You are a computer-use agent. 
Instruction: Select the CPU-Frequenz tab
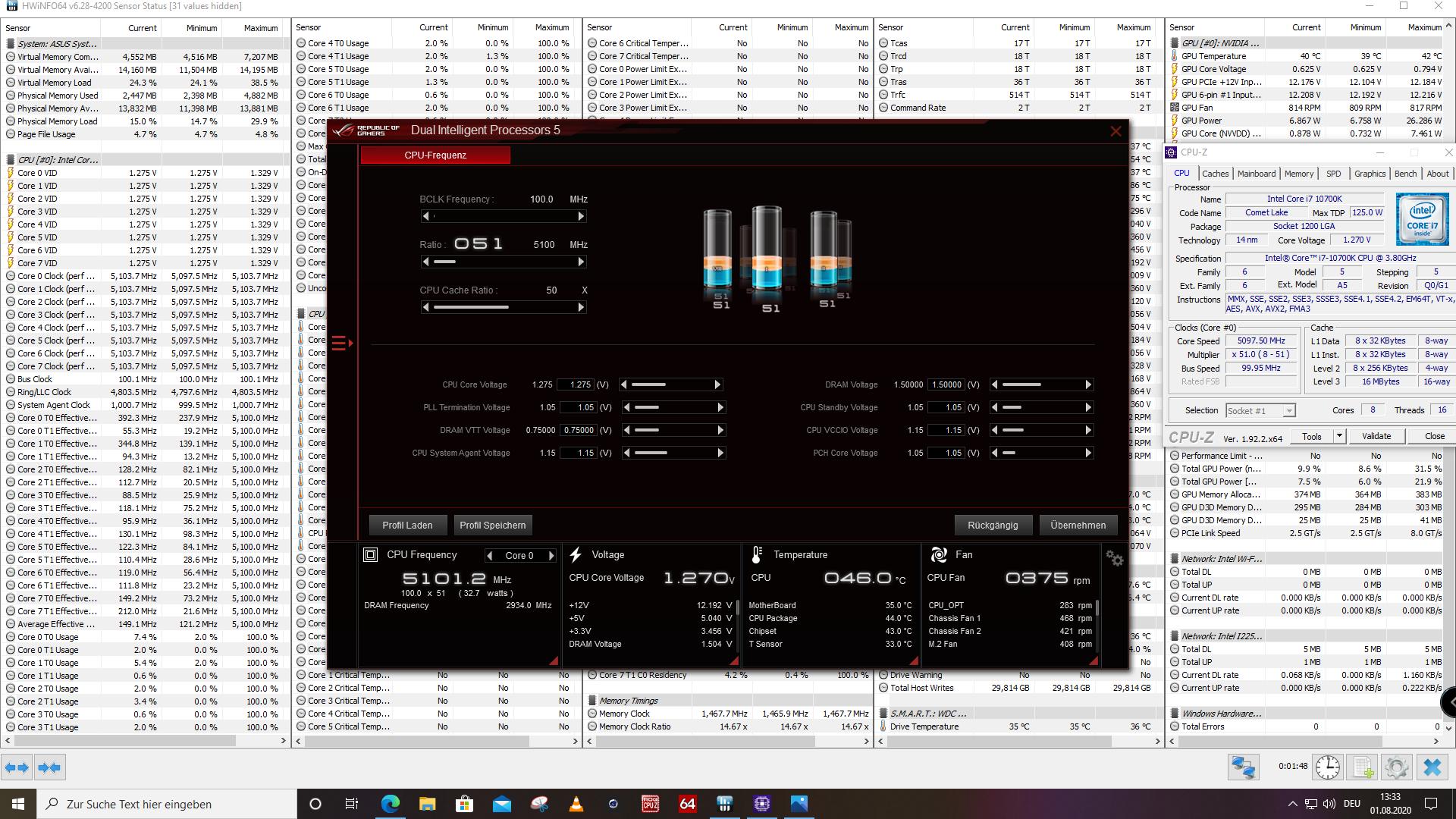(435, 155)
